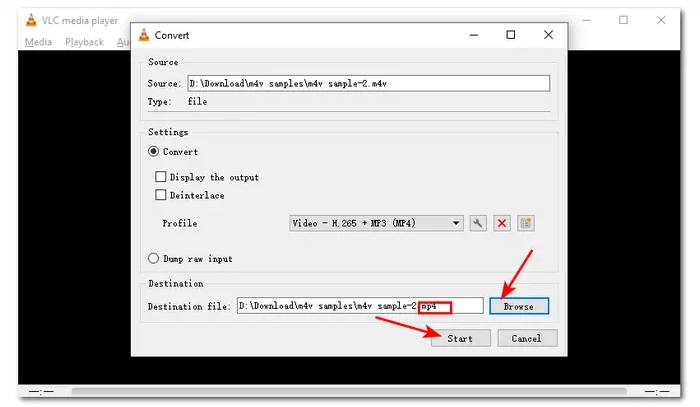
Task: Select the Convert radio button
Action: pyautogui.click(x=153, y=151)
